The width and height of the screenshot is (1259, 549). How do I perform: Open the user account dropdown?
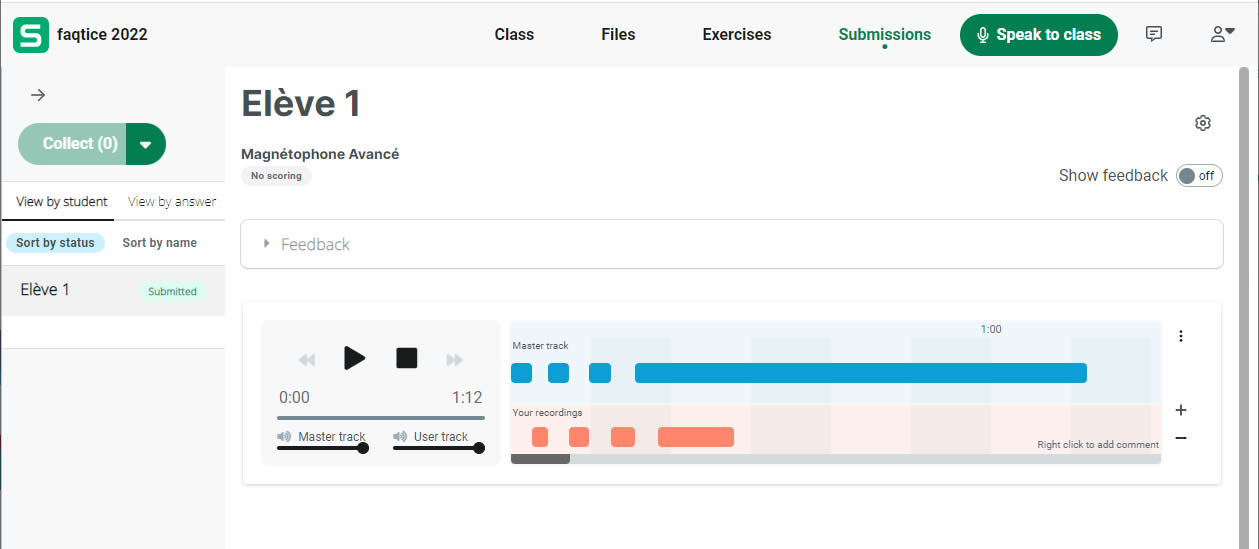(x=1222, y=34)
